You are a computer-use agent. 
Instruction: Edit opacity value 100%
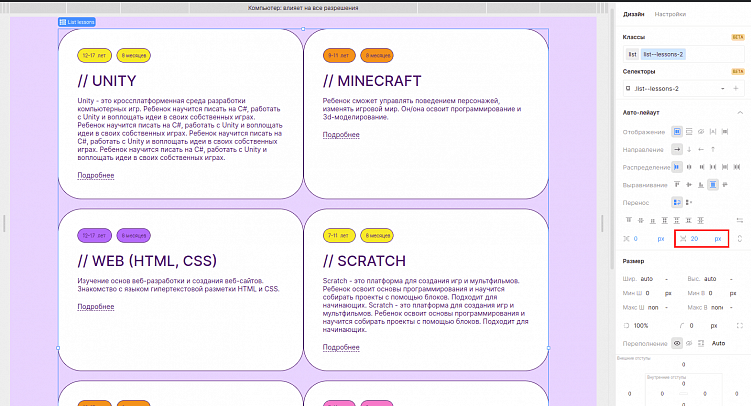[x=641, y=326]
